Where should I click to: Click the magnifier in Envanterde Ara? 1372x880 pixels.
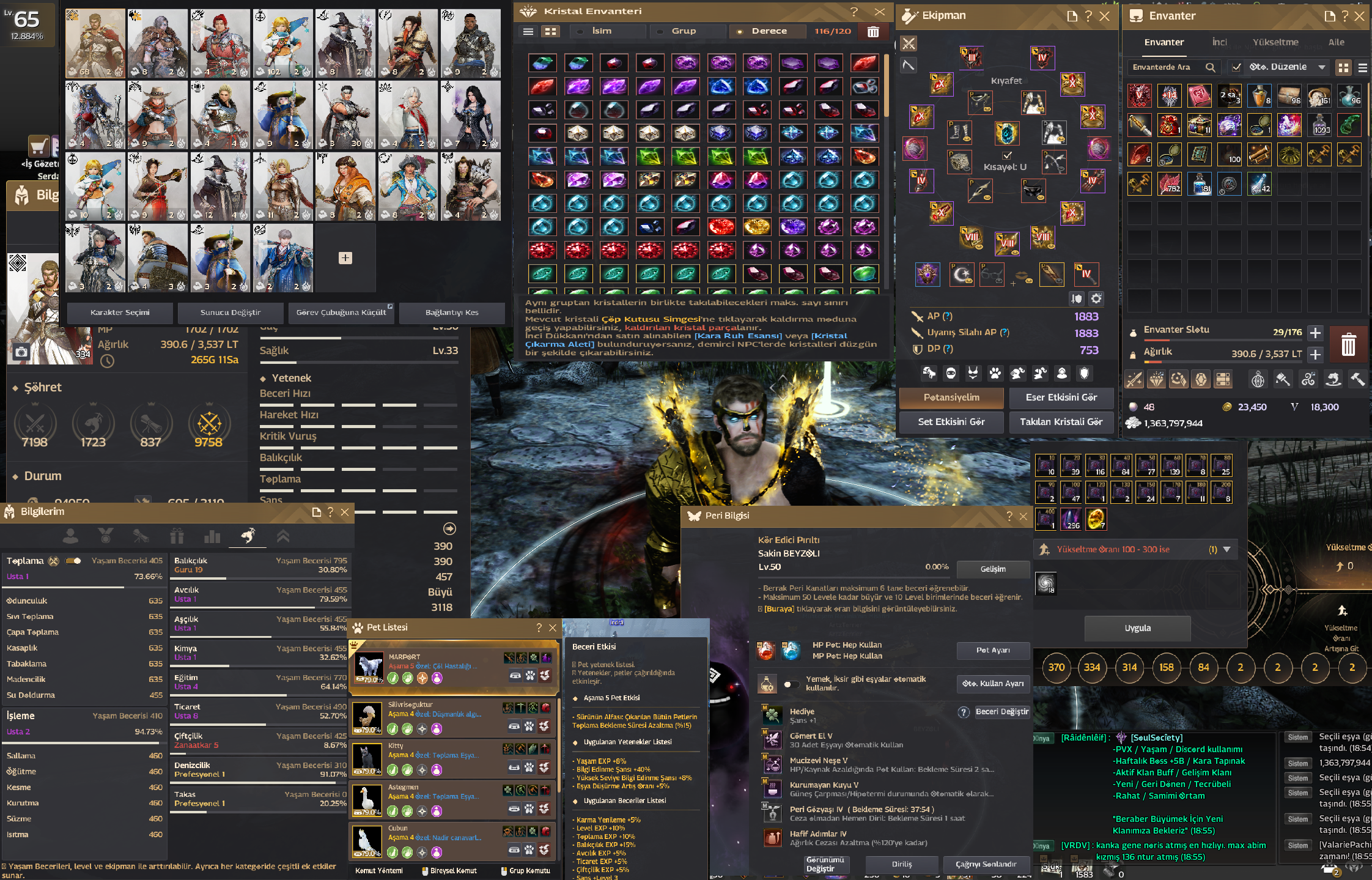pyautogui.click(x=1210, y=67)
